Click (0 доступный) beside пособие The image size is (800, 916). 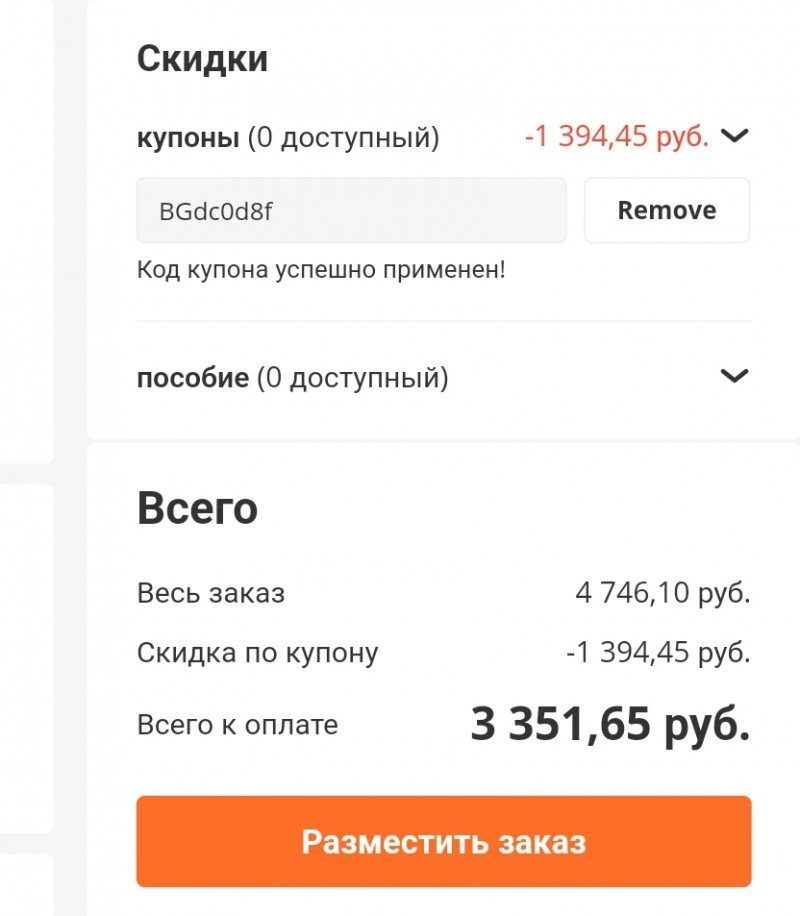coord(353,378)
